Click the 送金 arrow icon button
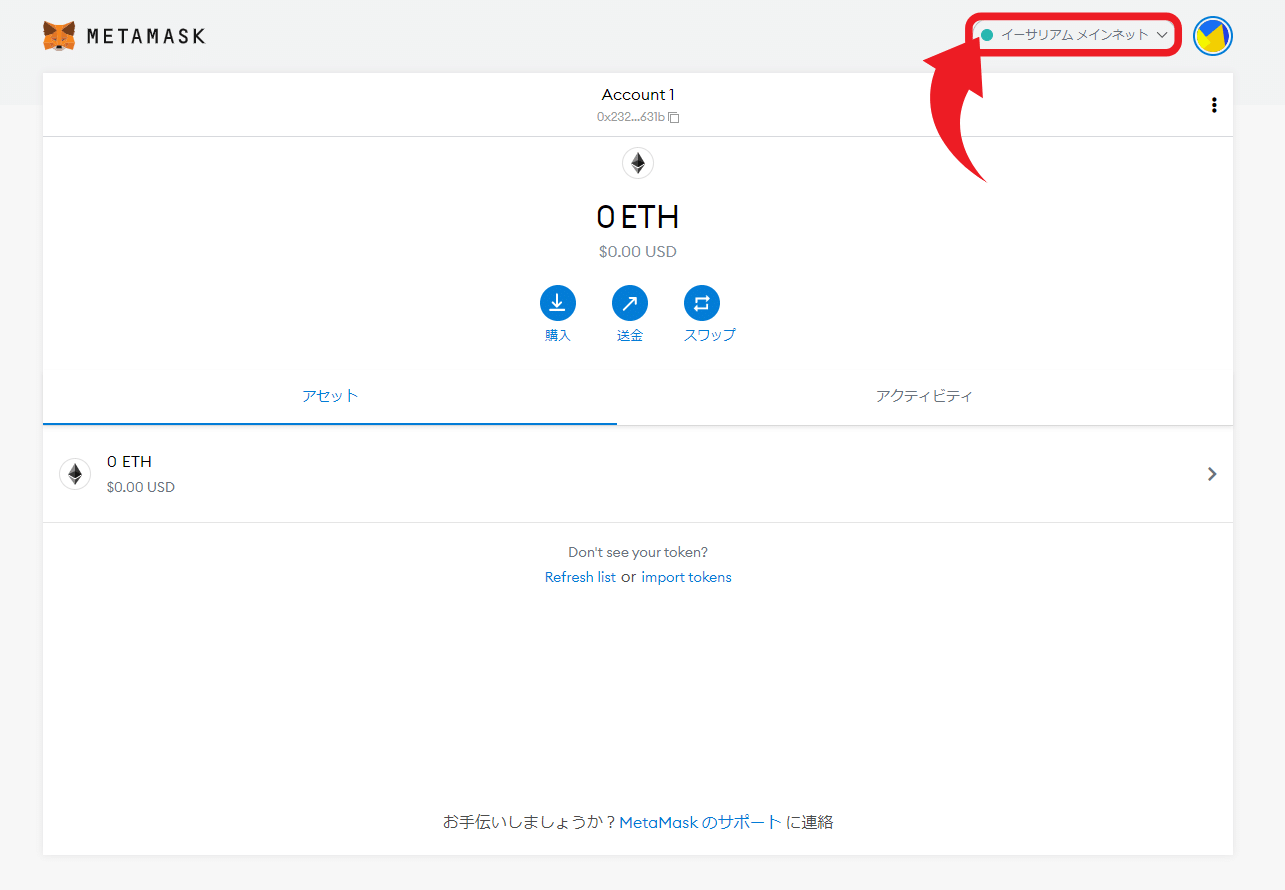Viewport: 1285px width, 890px height. click(630, 303)
